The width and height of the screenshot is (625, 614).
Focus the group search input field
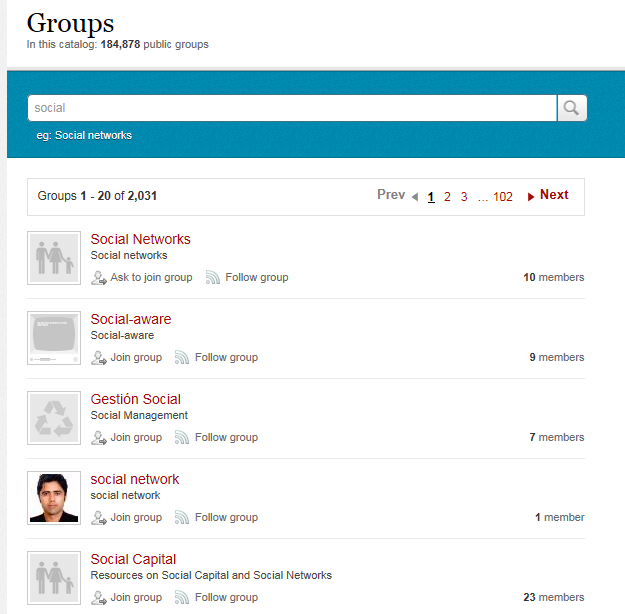292,108
